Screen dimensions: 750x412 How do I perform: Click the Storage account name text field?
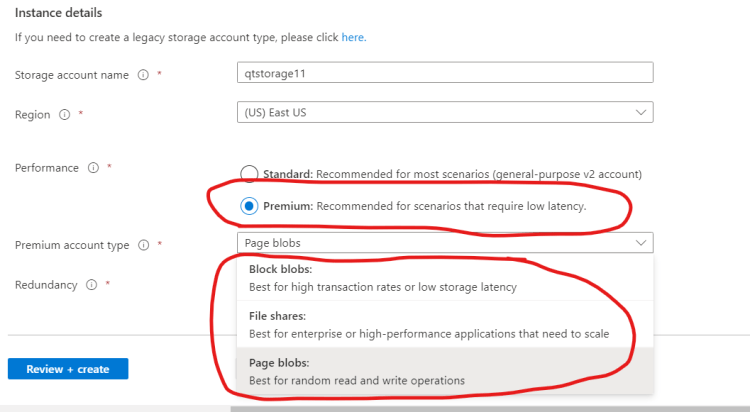coord(444,72)
